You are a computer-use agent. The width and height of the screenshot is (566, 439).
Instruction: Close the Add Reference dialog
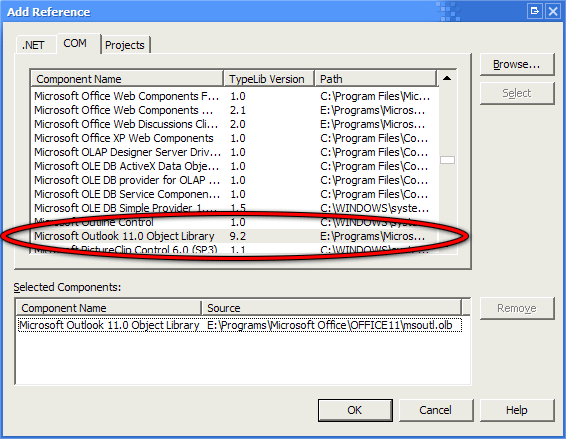pos(553,11)
